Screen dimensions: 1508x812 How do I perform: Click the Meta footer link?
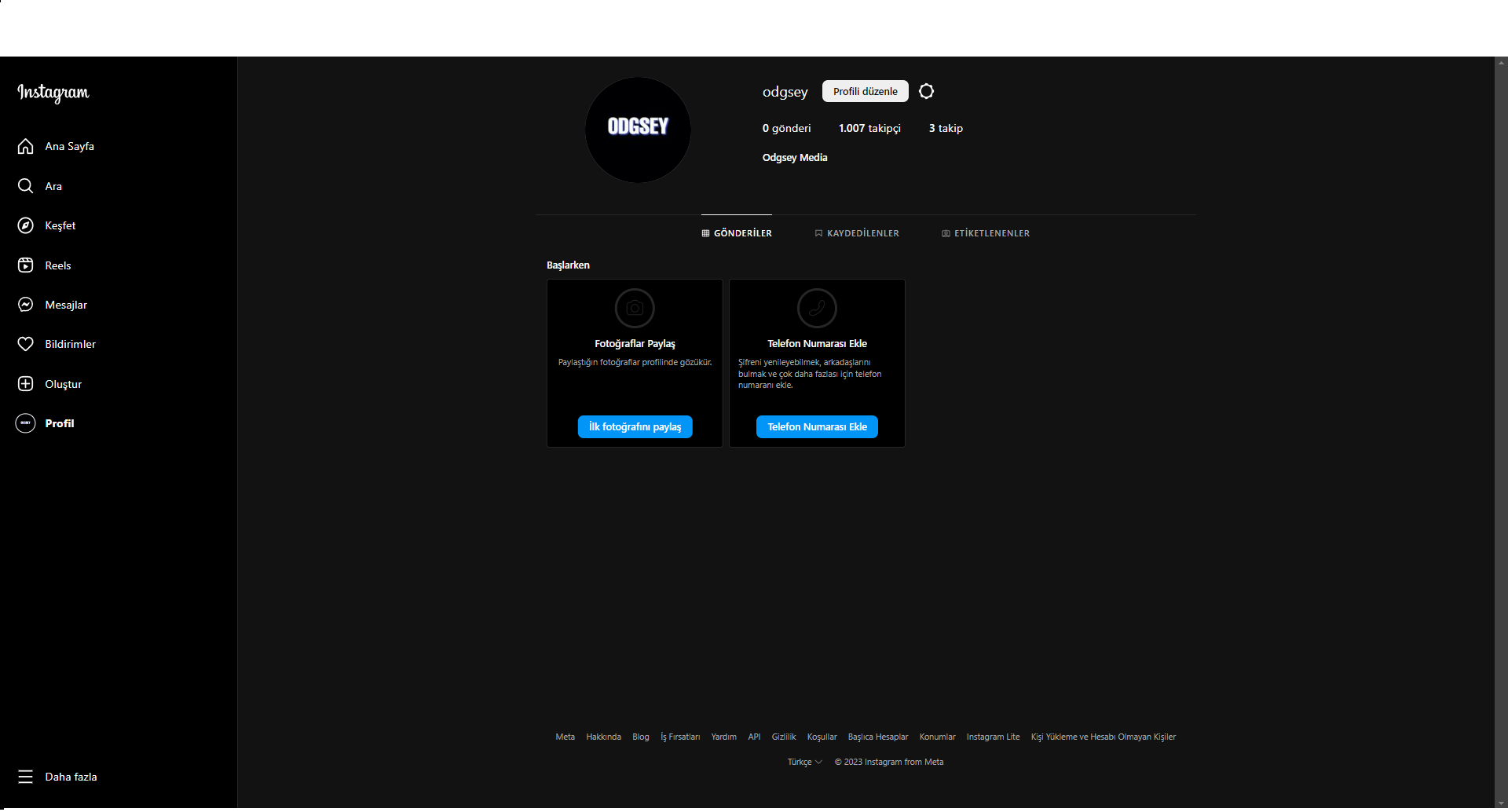tap(565, 737)
